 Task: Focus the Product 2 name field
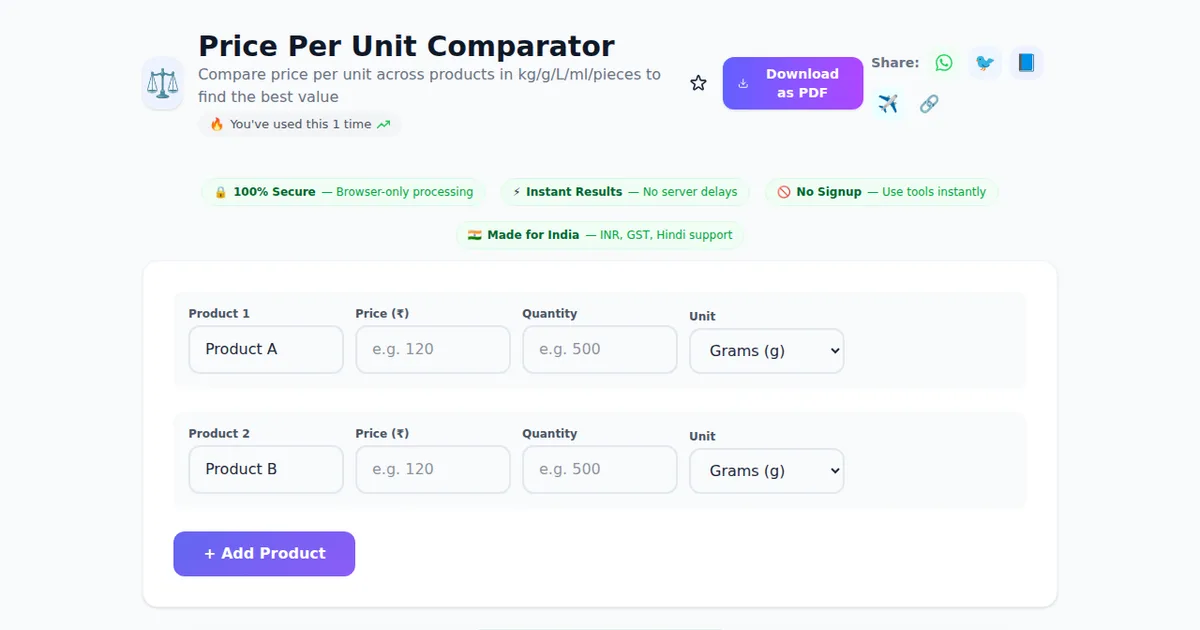click(x=266, y=469)
